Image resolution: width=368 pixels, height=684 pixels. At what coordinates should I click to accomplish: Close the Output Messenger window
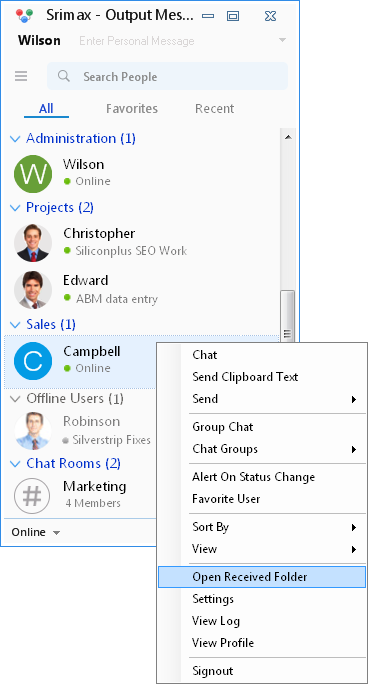pos(270,16)
